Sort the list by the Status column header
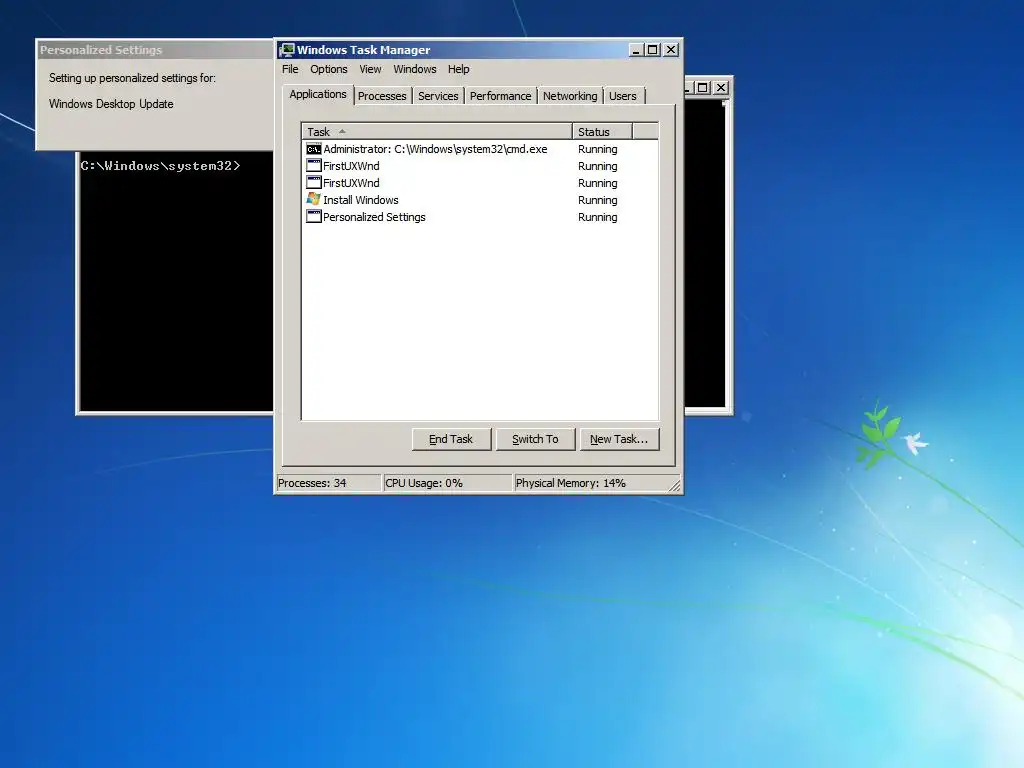 coord(602,132)
